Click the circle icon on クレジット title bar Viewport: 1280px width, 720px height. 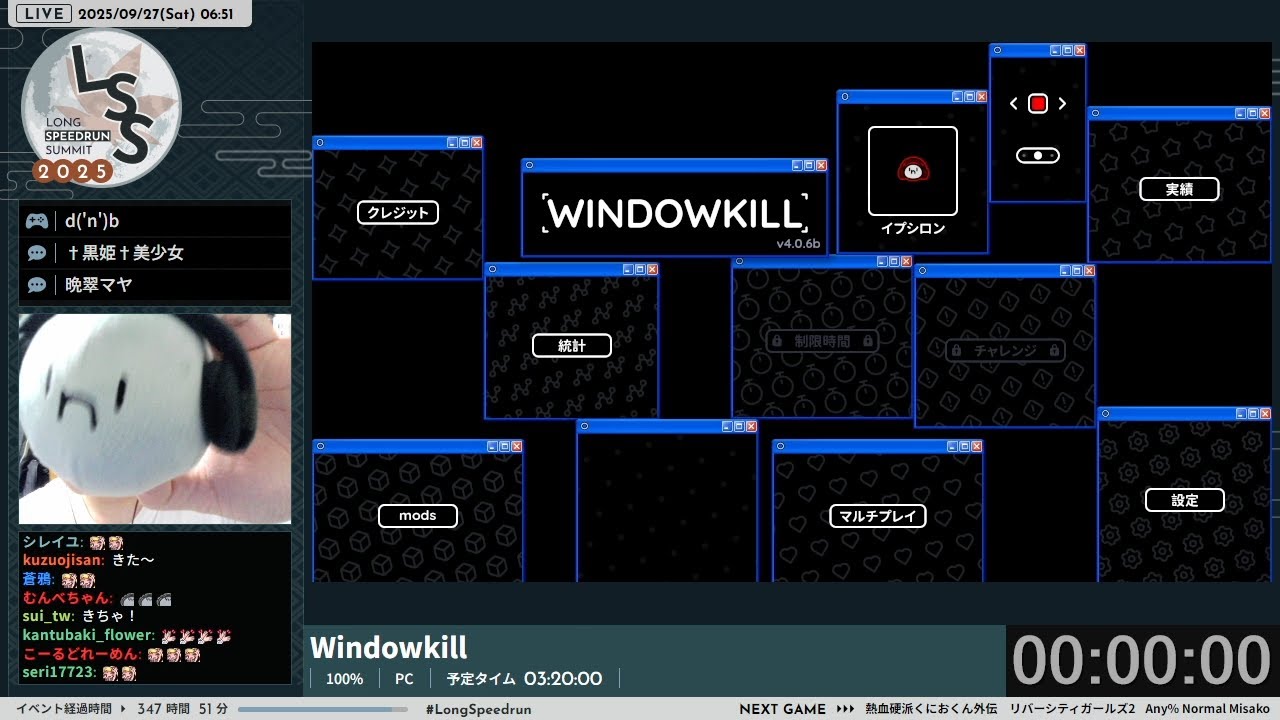tap(320, 143)
